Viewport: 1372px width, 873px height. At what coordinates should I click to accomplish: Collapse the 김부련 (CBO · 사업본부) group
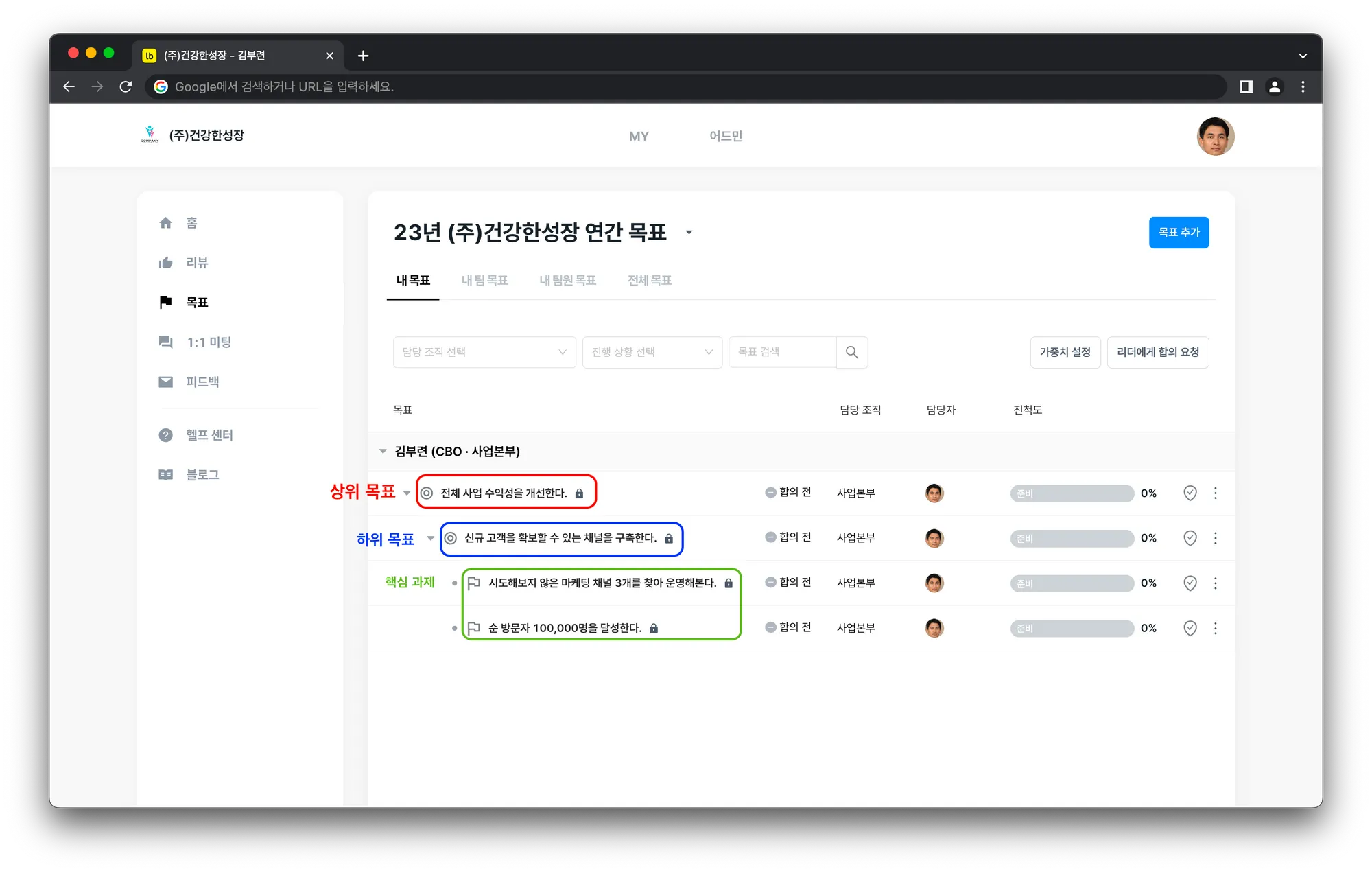point(383,452)
